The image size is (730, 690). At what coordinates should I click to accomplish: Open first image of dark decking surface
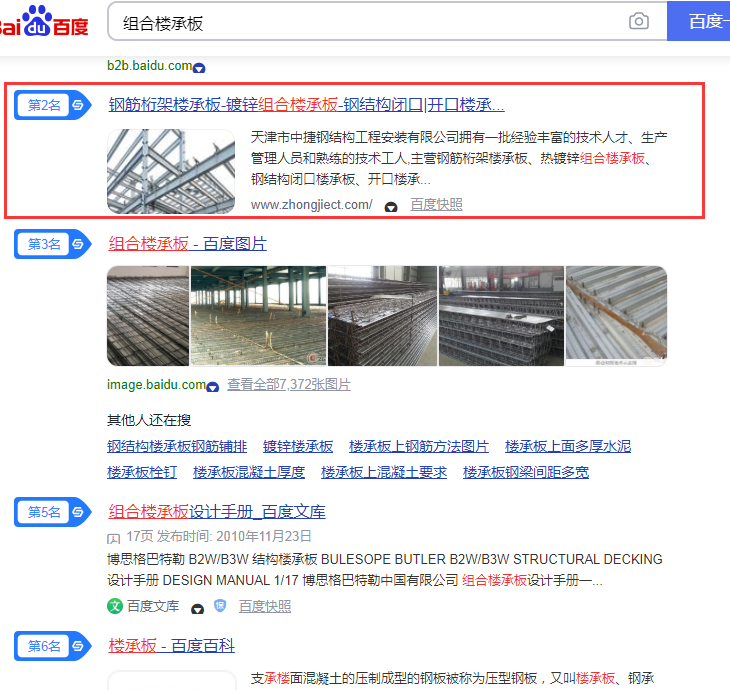pyautogui.click(x=148, y=316)
